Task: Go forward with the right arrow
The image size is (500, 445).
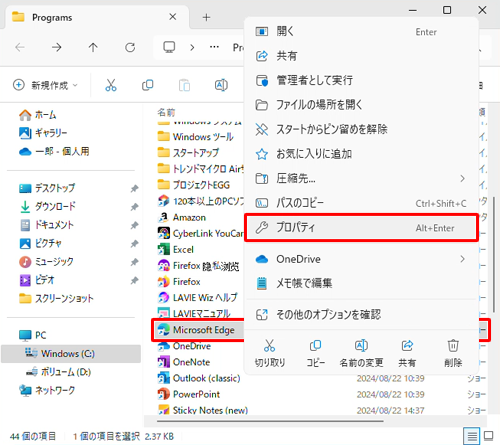Action: click(57, 47)
